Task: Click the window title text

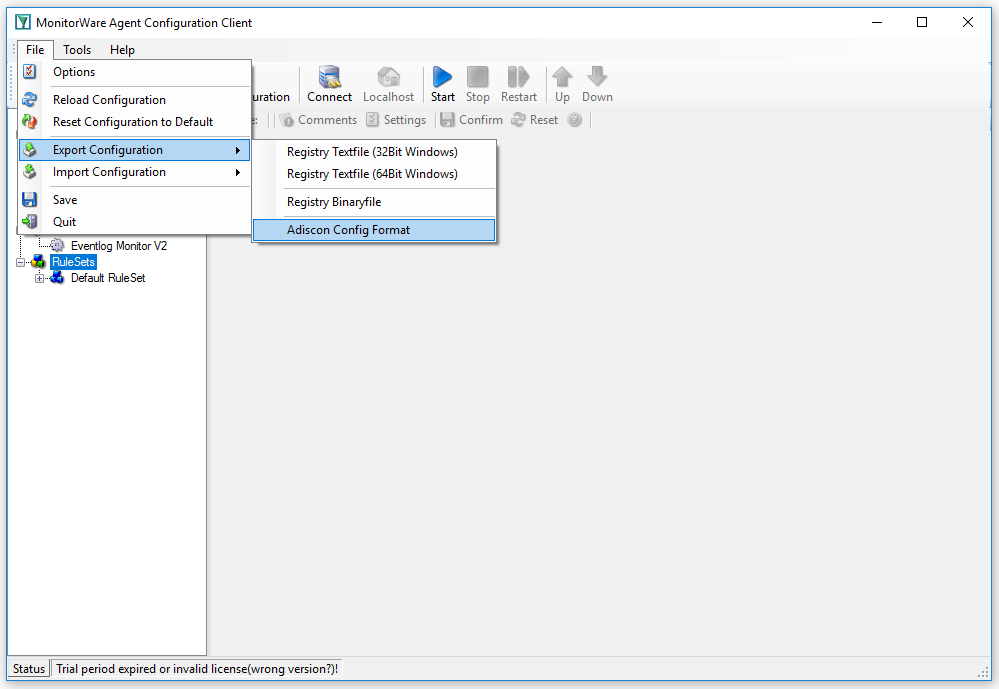Action: tap(144, 23)
